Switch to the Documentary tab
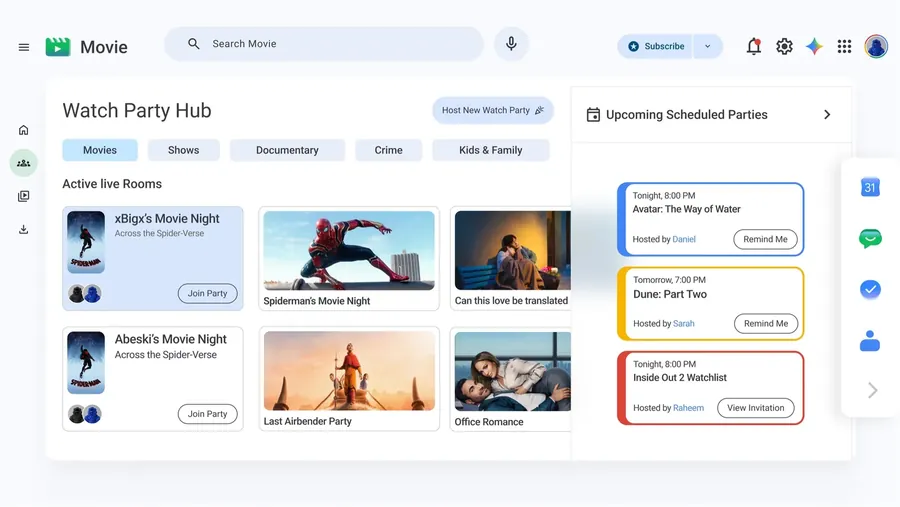The width and height of the screenshot is (900, 507). (x=287, y=150)
